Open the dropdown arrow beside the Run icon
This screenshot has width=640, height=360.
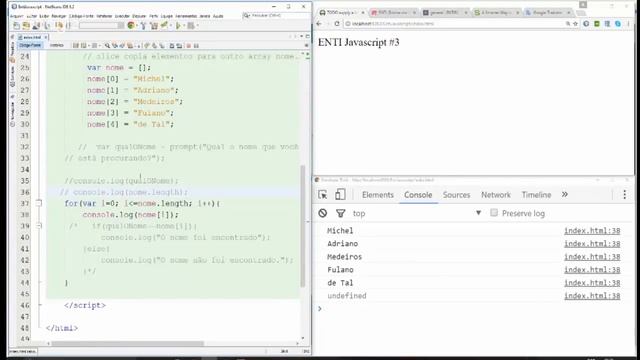click(x=183, y=26)
